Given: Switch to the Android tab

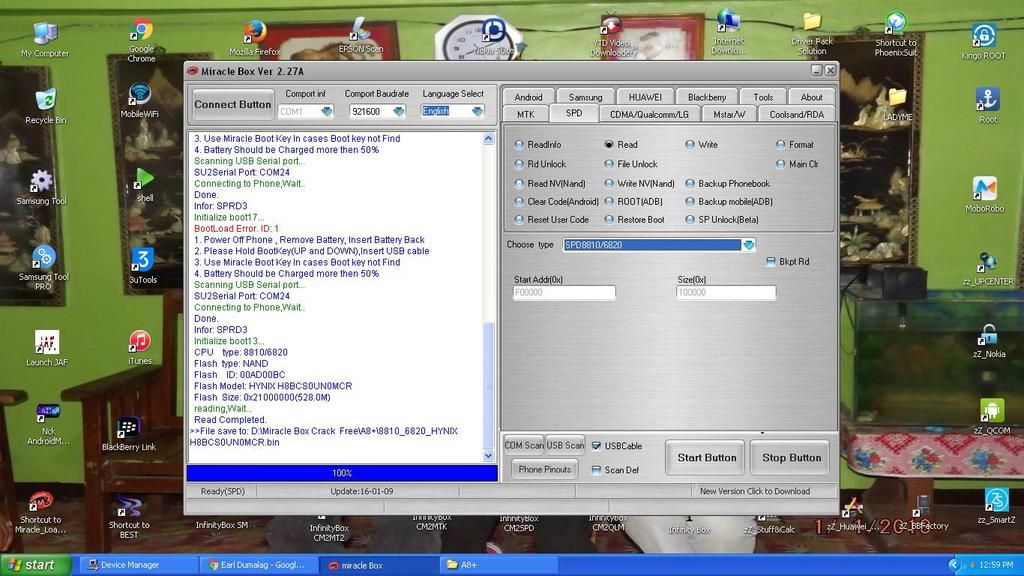Looking at the screenshot, I should point(528,97).
